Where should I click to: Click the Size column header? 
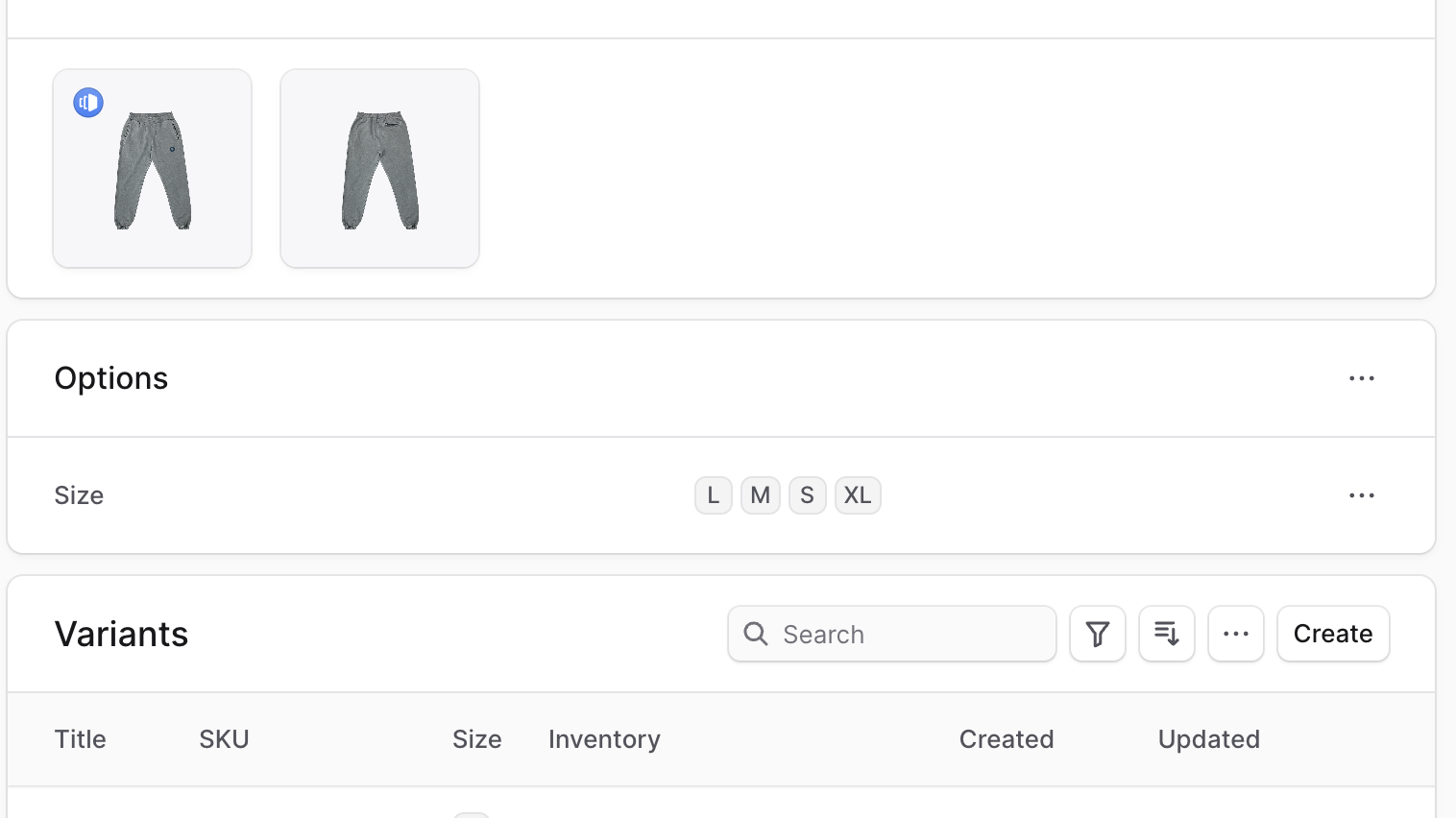click(477, 739)
